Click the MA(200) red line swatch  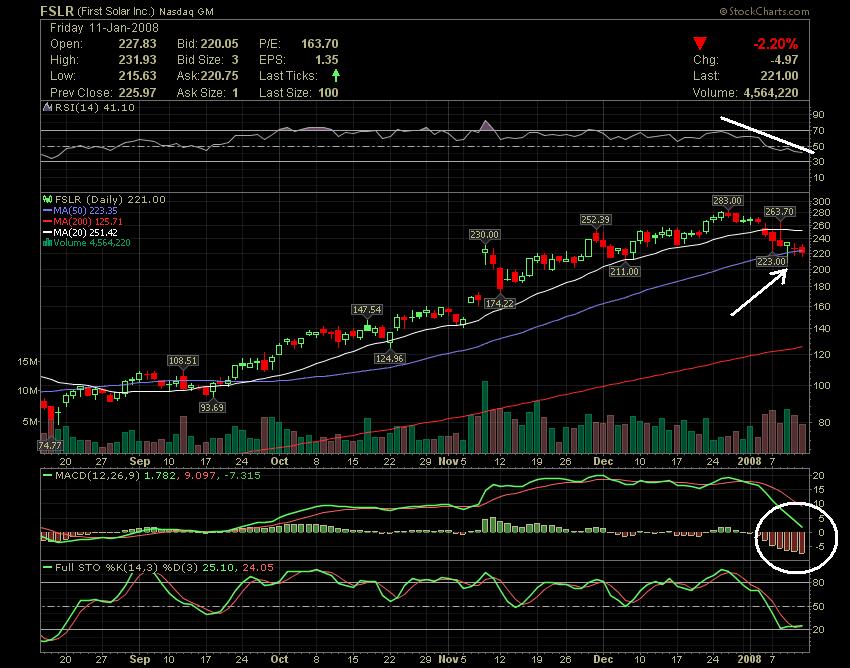click(x=48, y=221)
